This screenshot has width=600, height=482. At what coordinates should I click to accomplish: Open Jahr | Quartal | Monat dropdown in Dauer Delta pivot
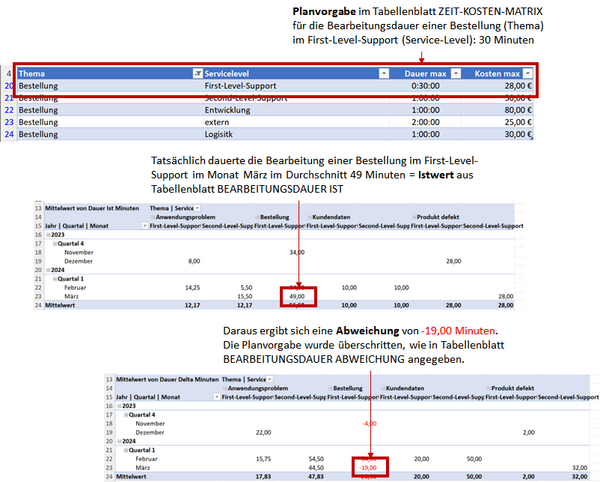(x=217, y=397)
